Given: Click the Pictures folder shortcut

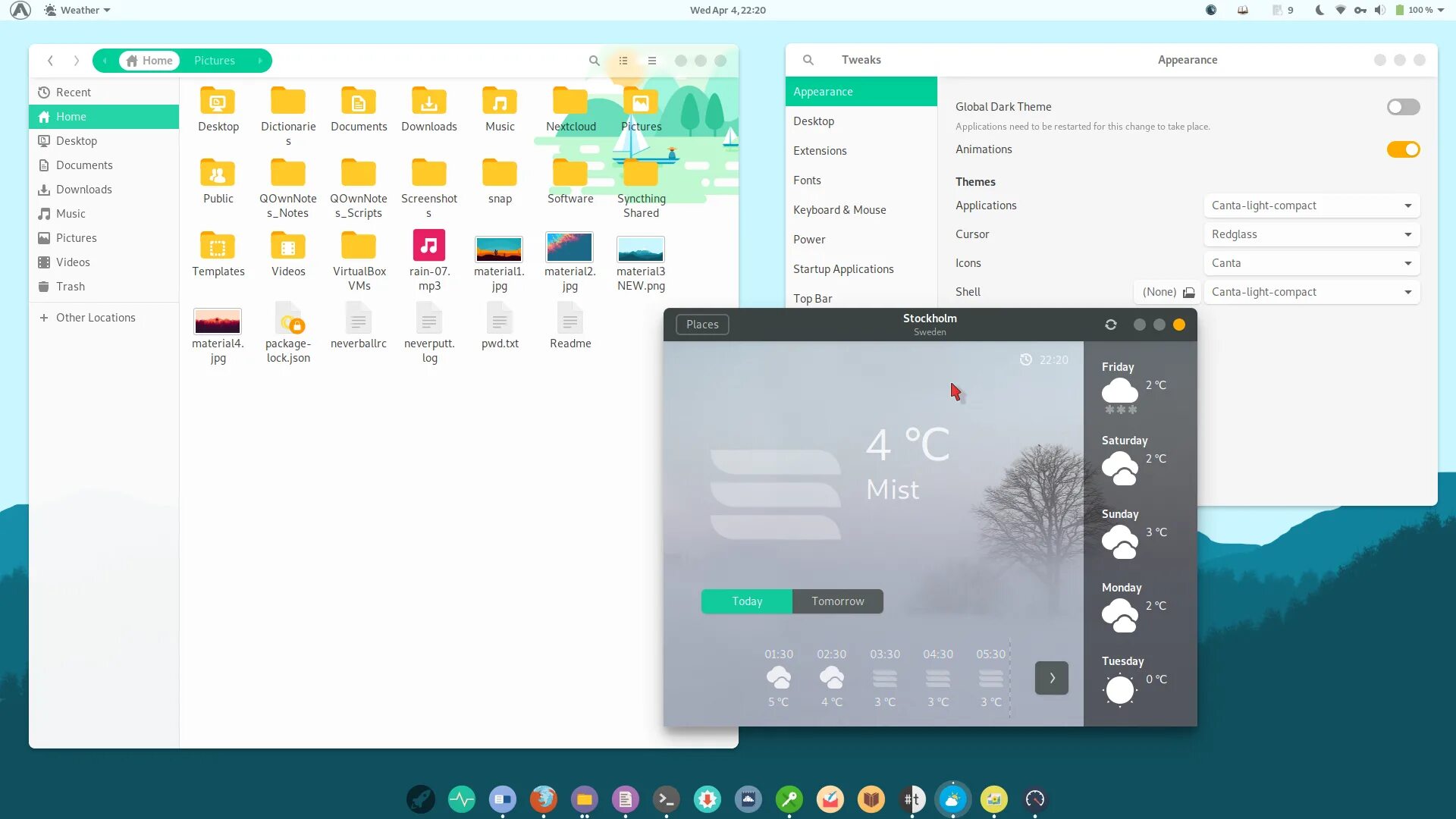Looking at the screenshot, I should point(76,237).
